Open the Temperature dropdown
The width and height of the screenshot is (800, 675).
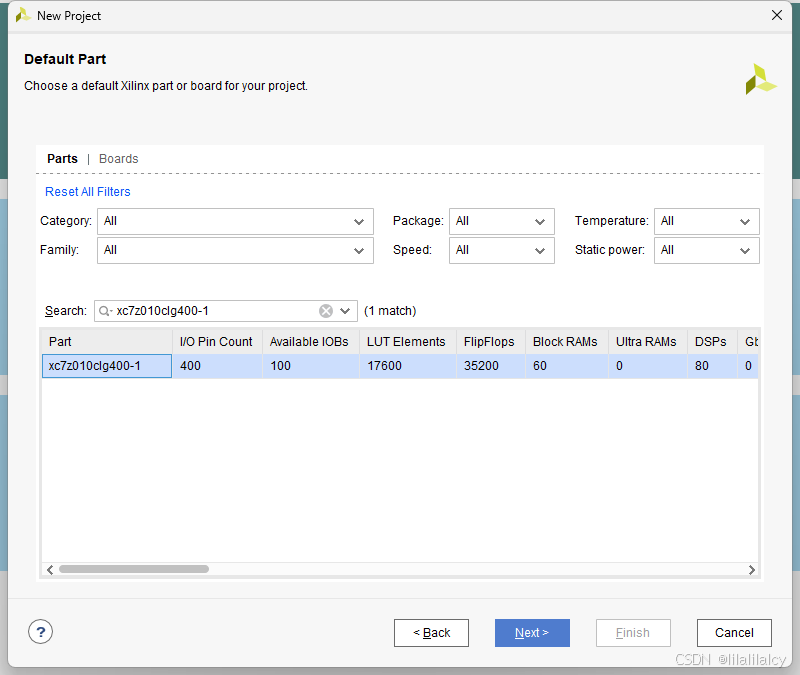(707, 221)
